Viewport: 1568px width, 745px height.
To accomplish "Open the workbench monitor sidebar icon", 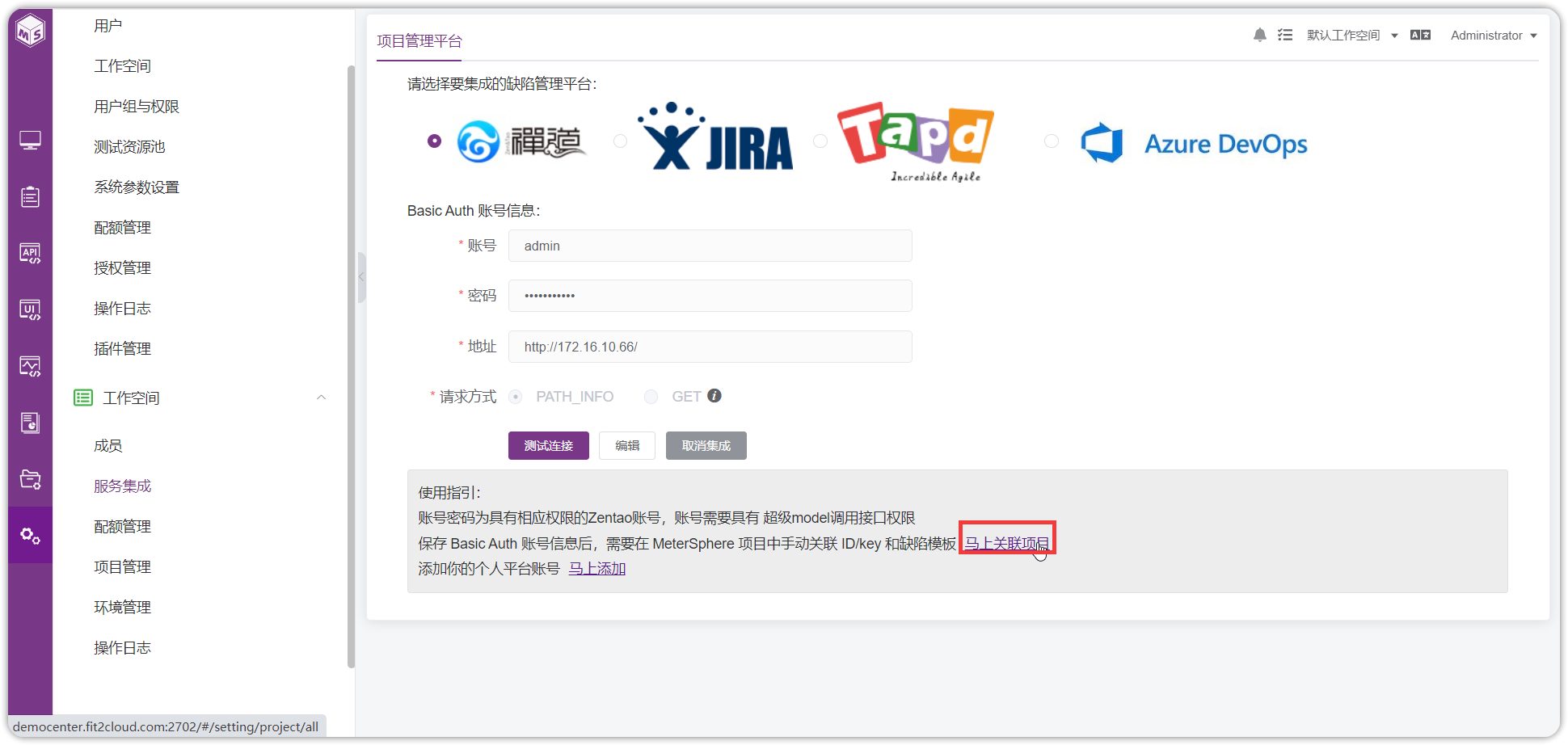I will click(x=30, y=141).
